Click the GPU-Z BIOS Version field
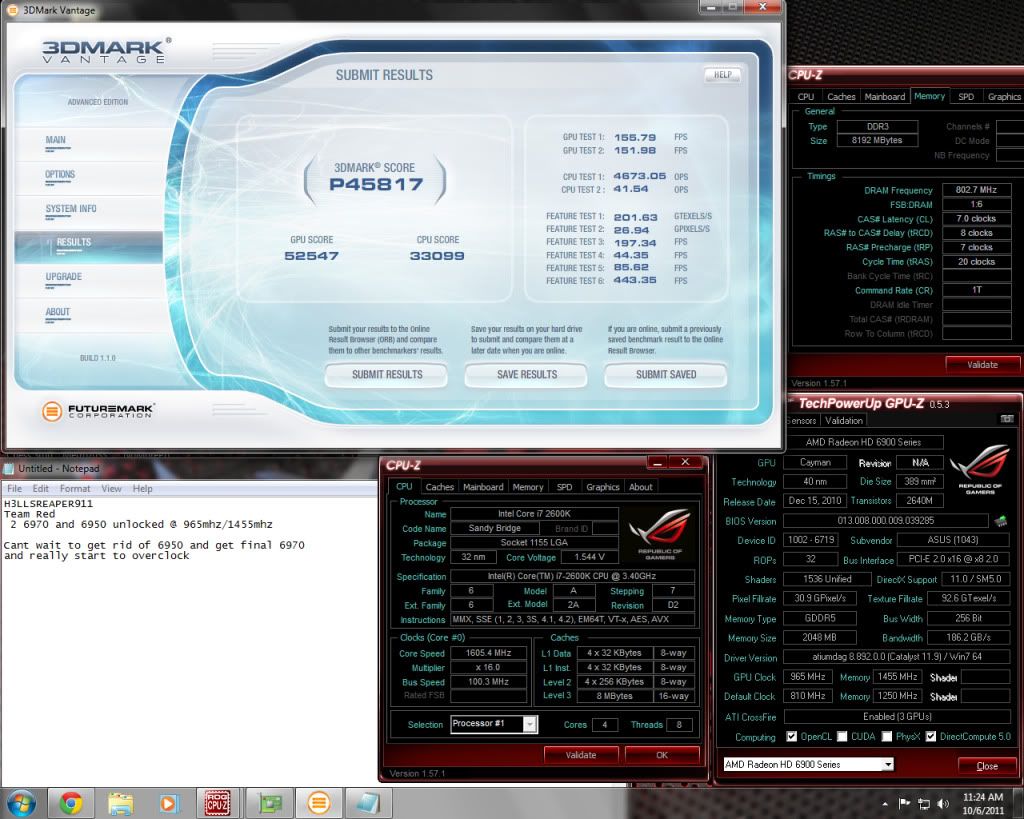The height and width of the screenshot is (819, 1024). pyautogui.click(x=886, y=521)
